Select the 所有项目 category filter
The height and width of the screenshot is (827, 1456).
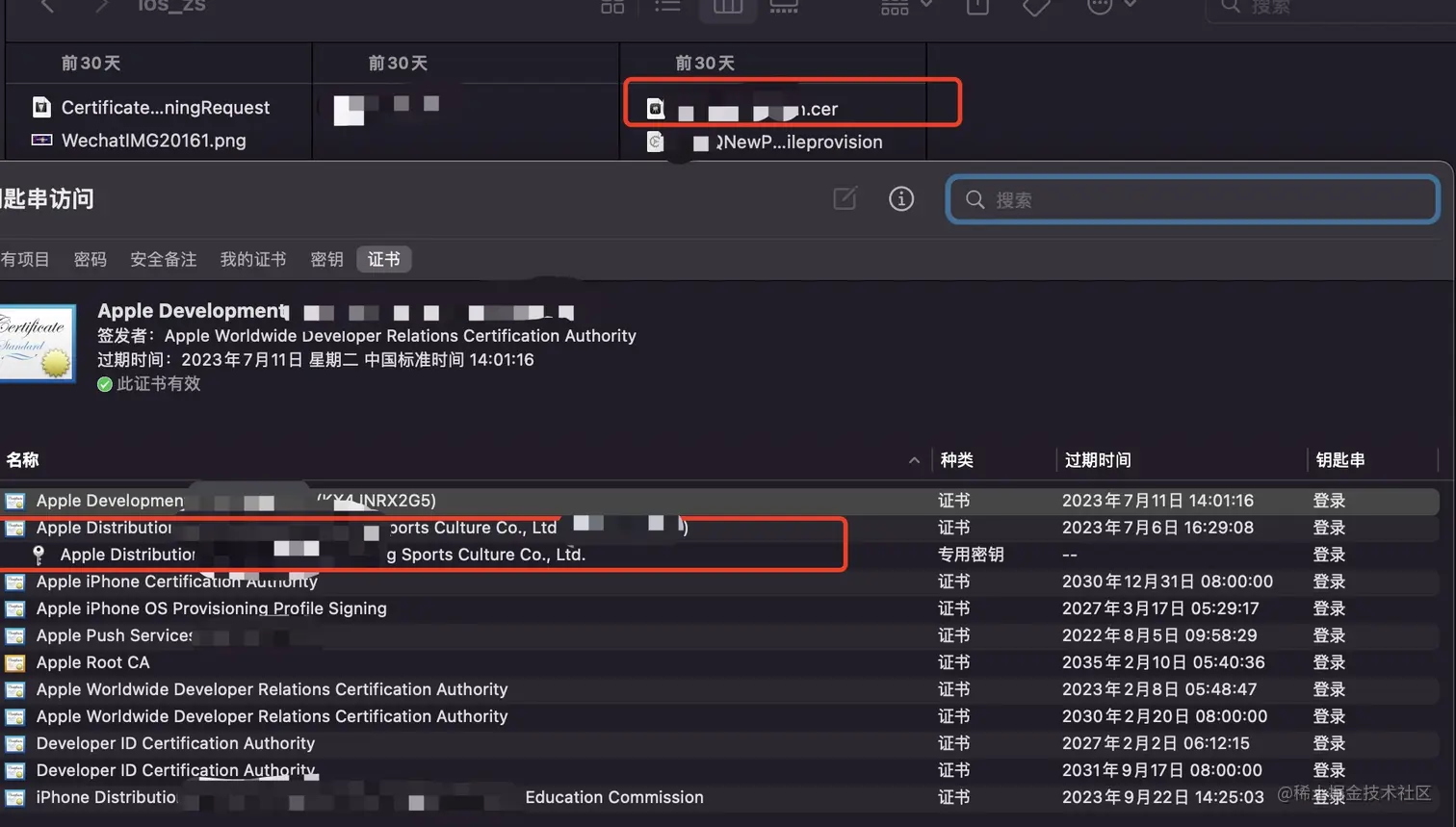(26, 259)
